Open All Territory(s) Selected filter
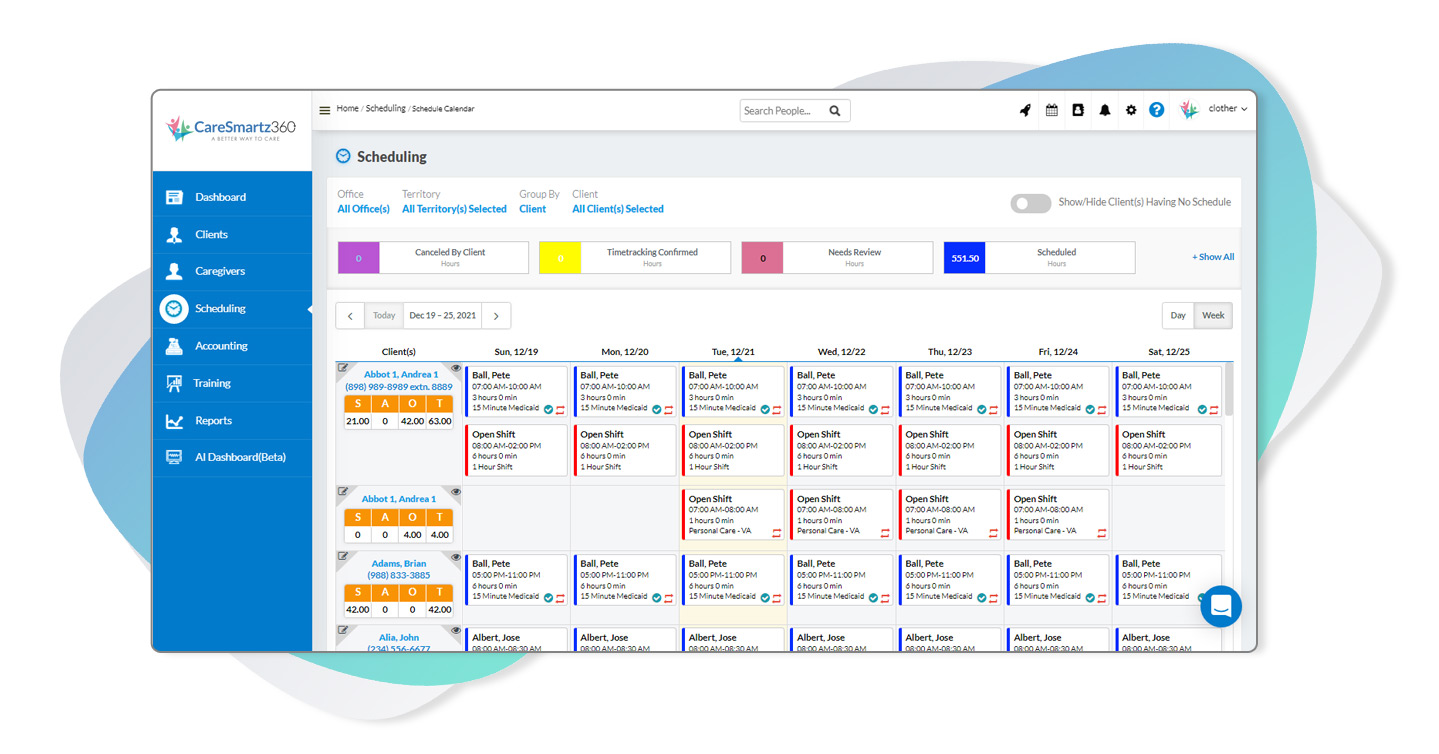Image resolution: width=1439 pixels, height=754 pixels. click(x=454, y=209)
